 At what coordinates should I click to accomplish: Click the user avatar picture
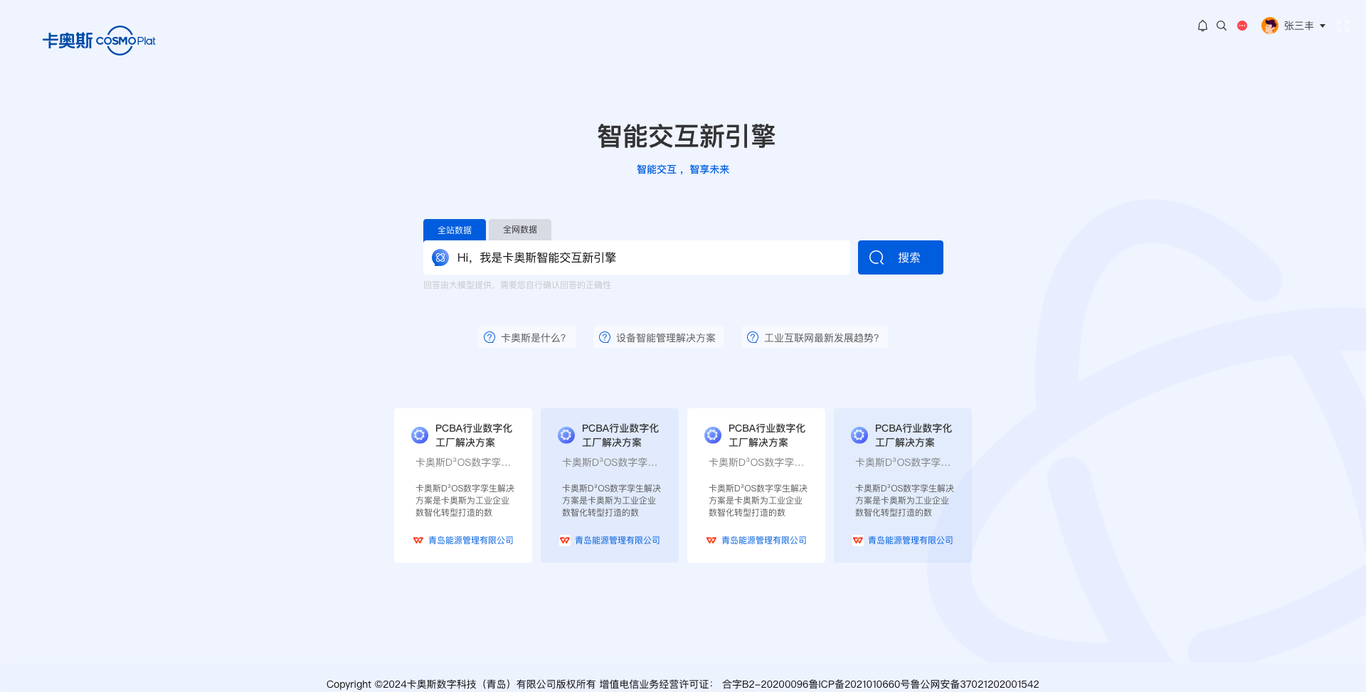click(1269, 26)
